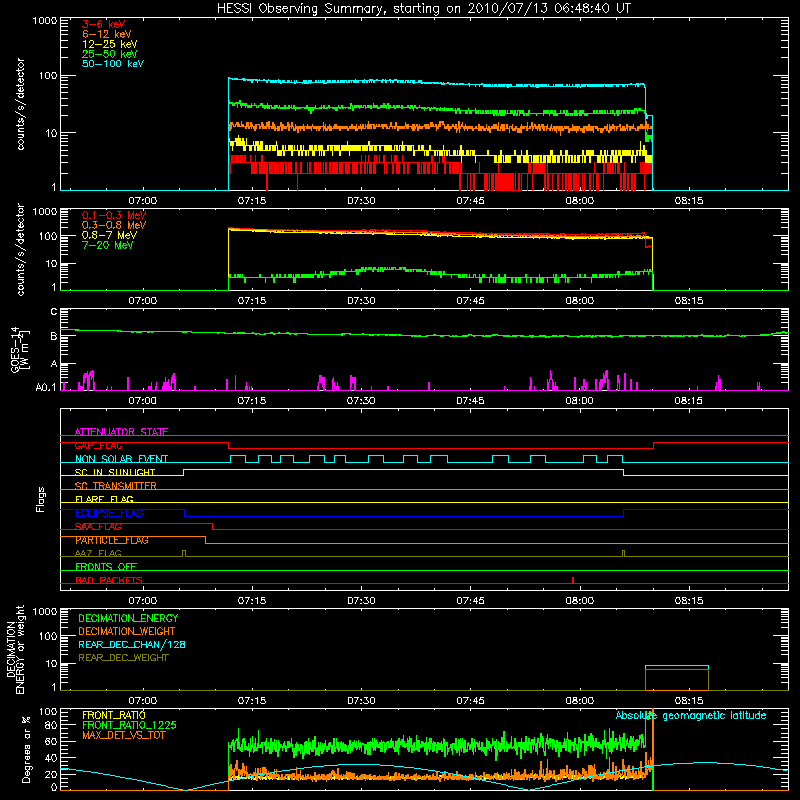Click the BAD_PACKETS flag label
The image size is (800, 800).
(x=109, y=580)
